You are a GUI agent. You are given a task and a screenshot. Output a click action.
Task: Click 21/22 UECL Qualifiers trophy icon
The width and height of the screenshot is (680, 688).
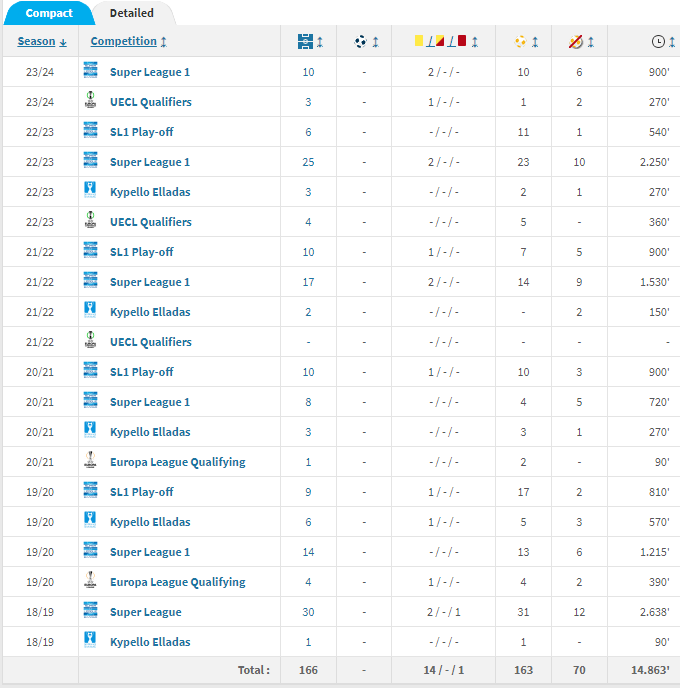click(90, 340)
